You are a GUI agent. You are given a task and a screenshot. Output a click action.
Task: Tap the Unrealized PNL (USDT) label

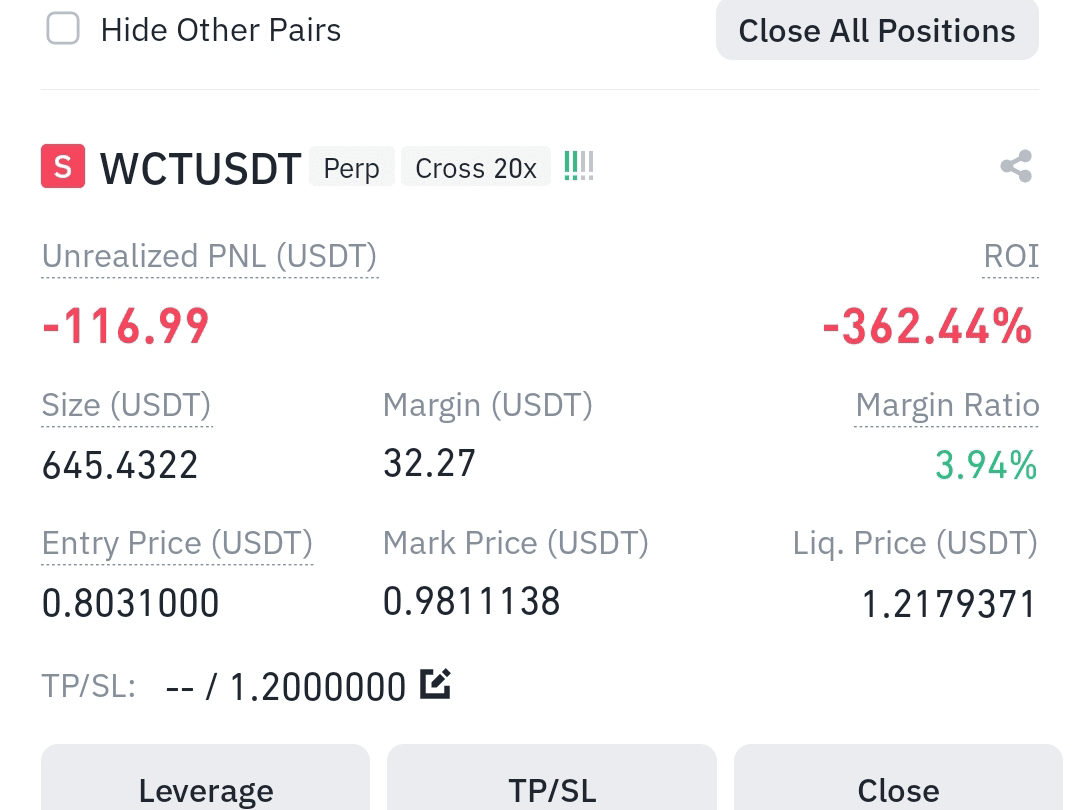(x=209, y=257)
